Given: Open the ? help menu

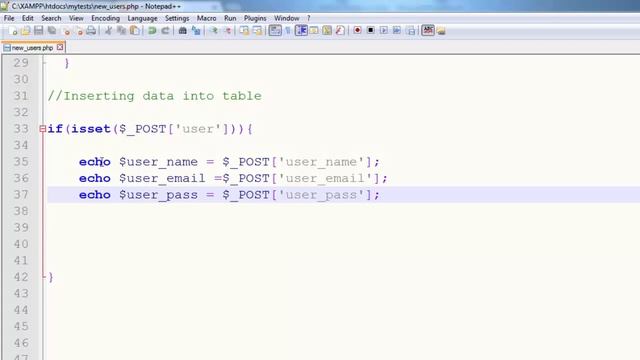Looking at the screenshot, I should (x=309, y=18).
